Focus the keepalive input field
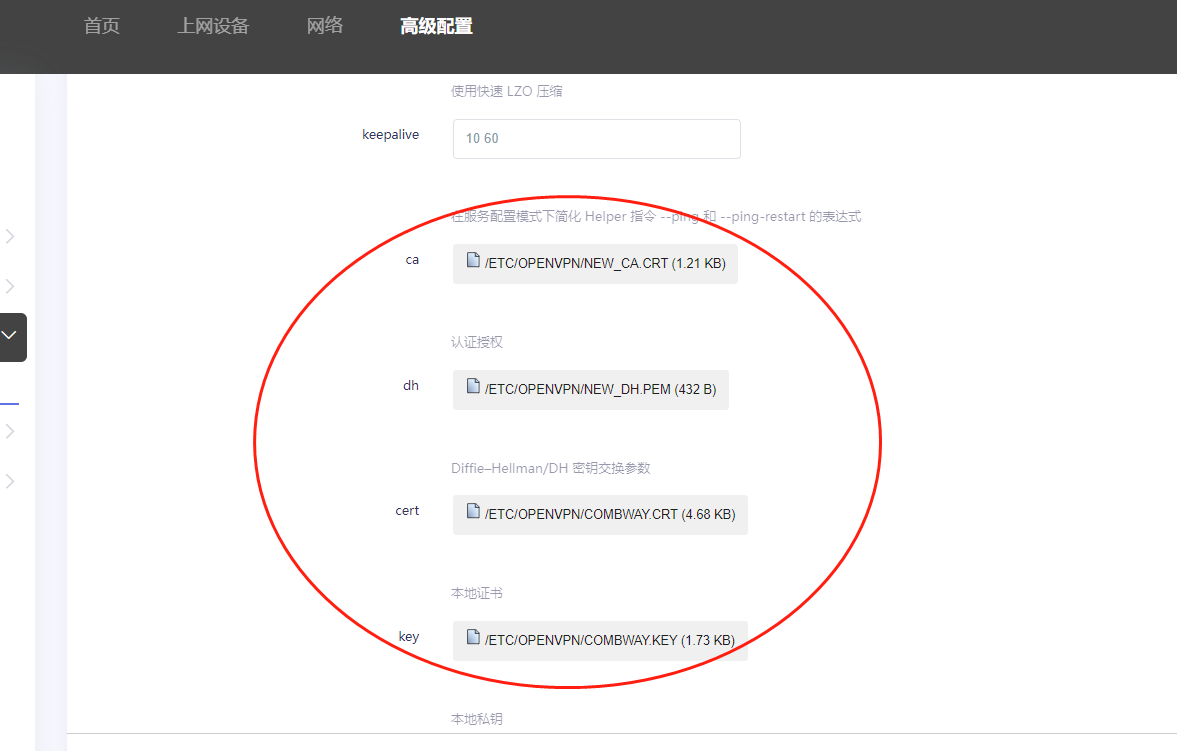 (x=596, y=139)
